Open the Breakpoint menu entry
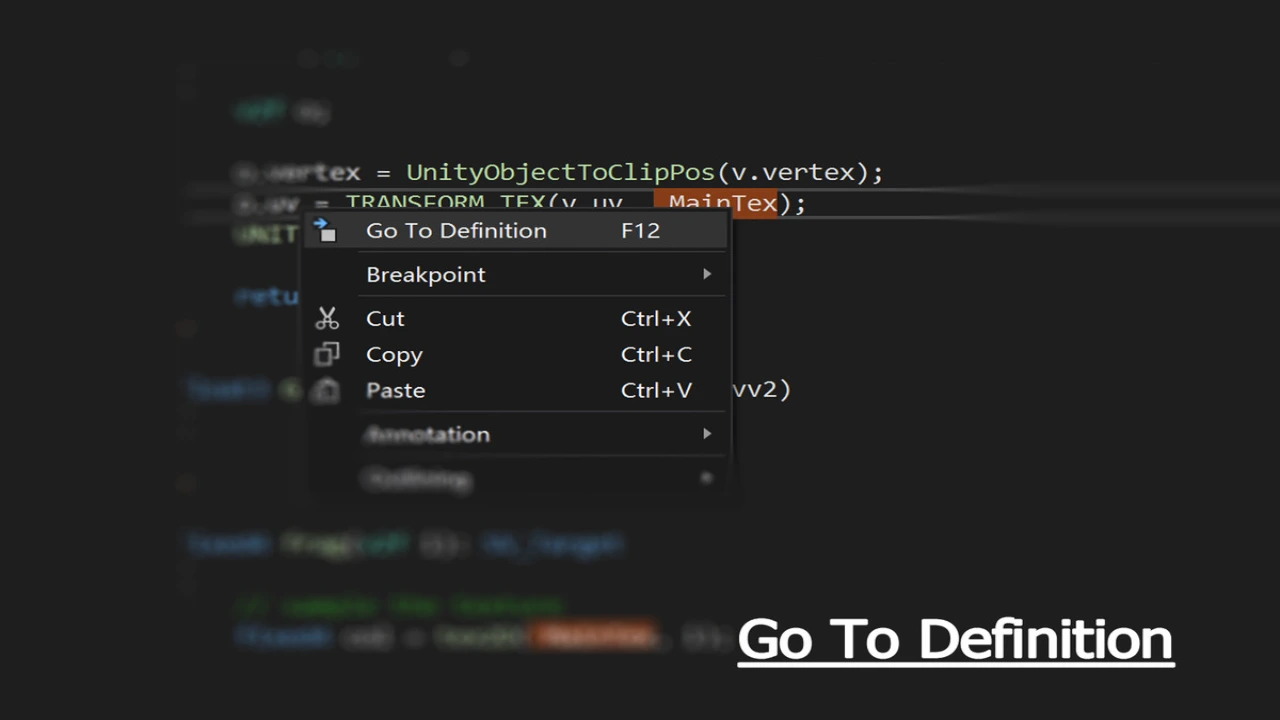1280x720 pixels. tap(426, 275)
